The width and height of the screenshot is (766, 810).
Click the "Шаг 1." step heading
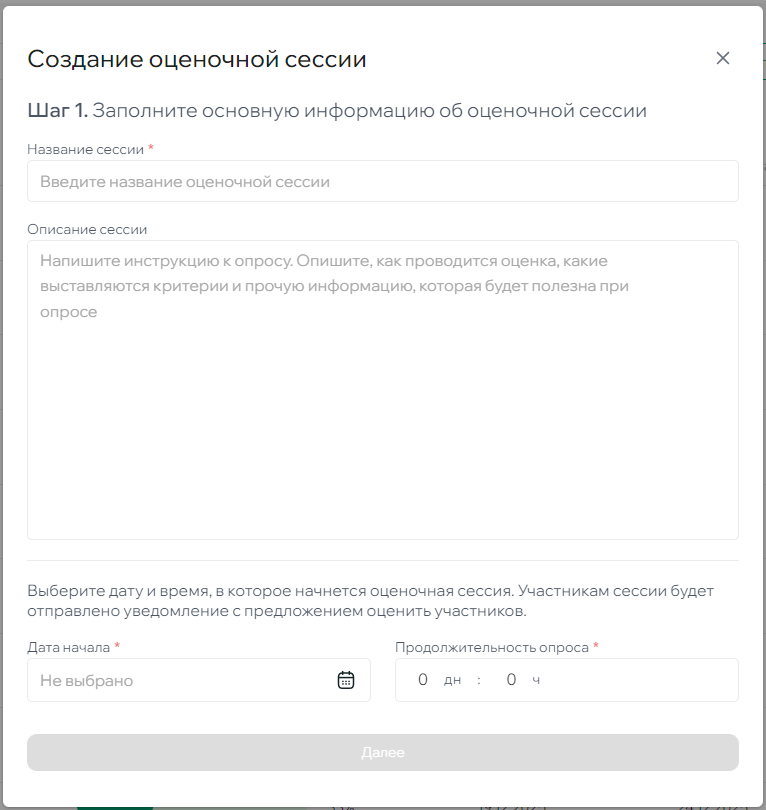pos(57,111)
